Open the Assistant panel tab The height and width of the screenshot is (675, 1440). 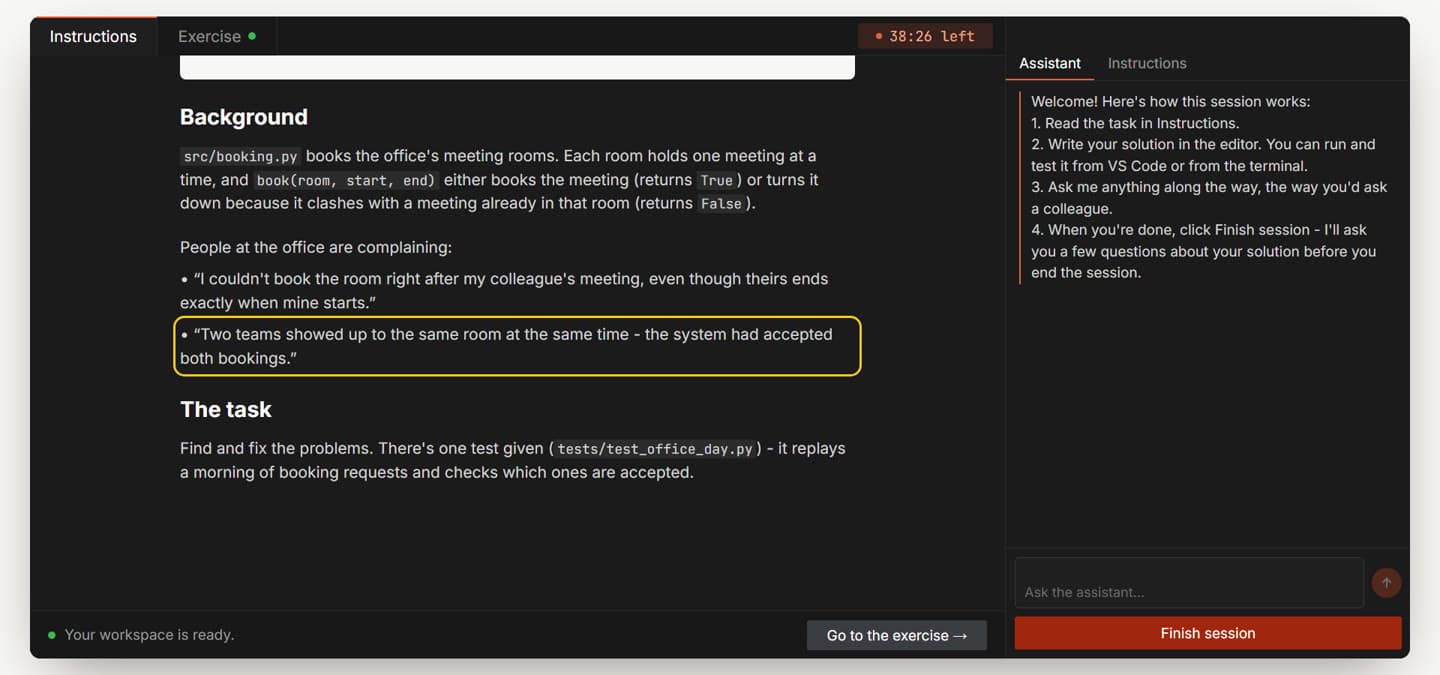pos(1049,63)
